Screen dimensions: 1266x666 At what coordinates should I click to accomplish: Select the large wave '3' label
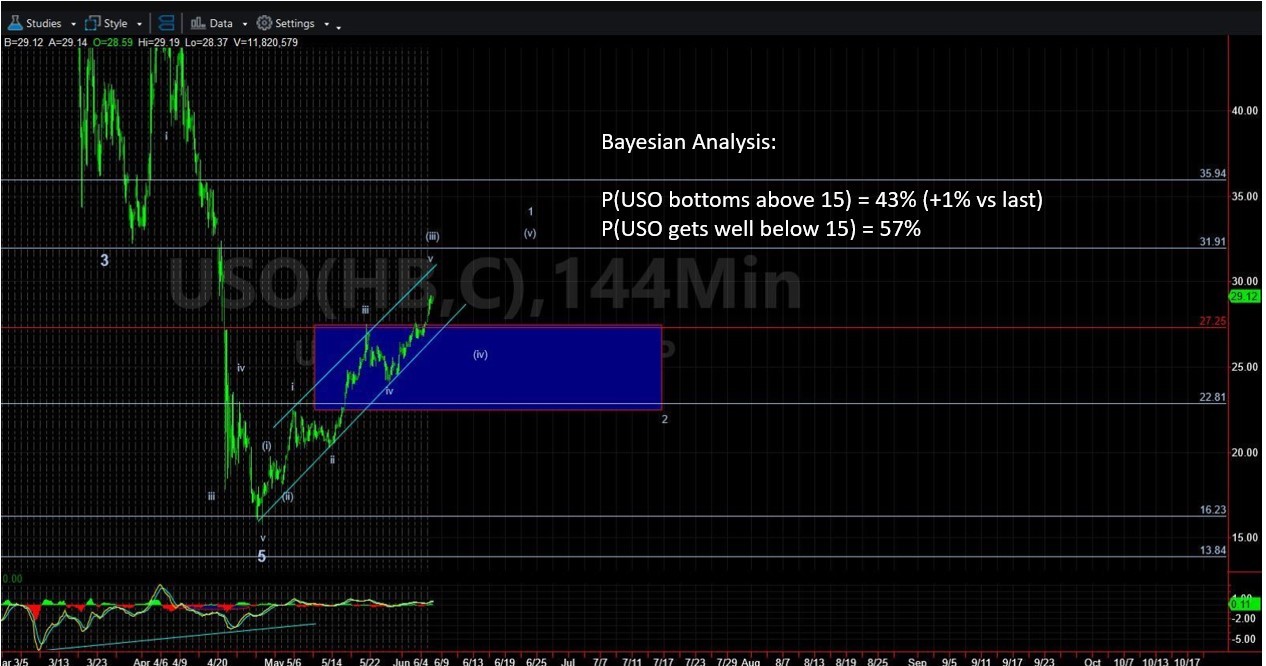tap(104, 260)
